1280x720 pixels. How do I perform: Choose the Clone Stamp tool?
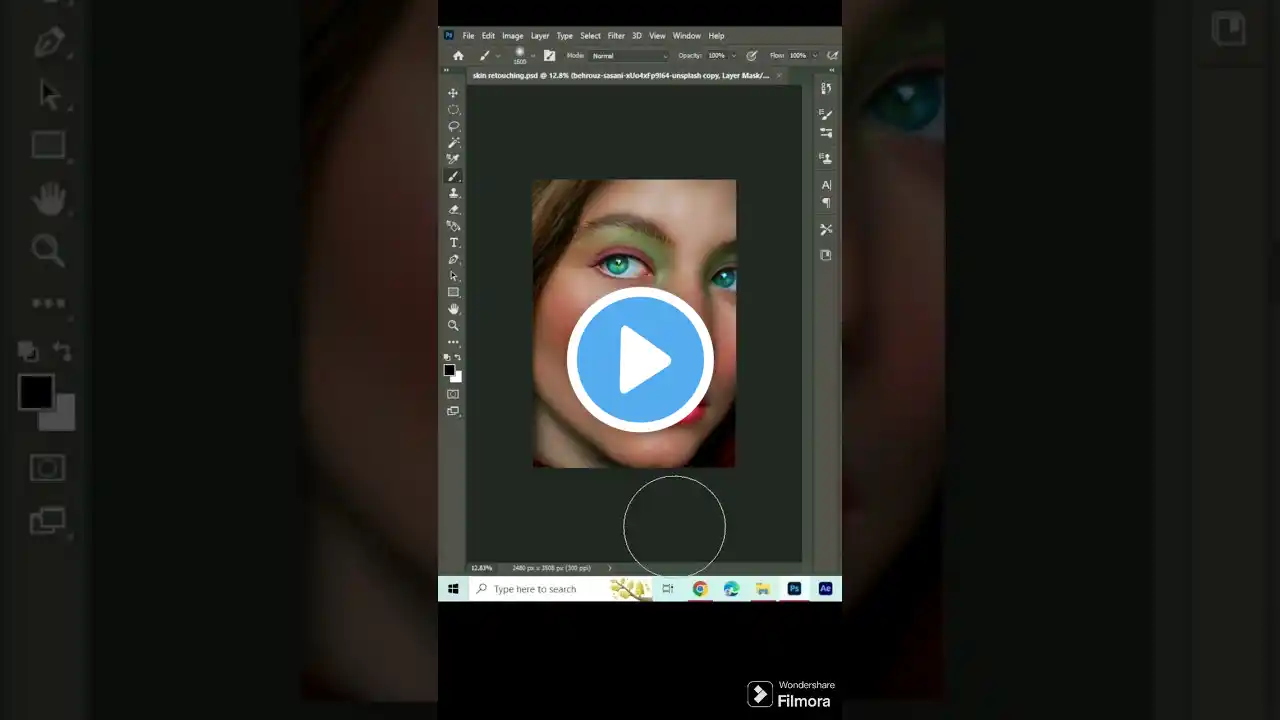(453, 193)
